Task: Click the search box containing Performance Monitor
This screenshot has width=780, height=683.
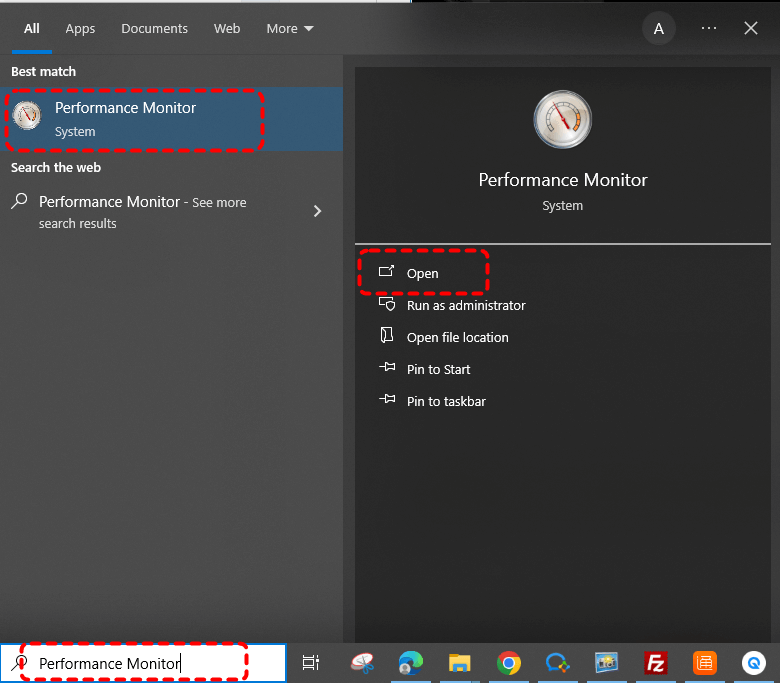Action: pyautogui.click(x=140, y=663)
